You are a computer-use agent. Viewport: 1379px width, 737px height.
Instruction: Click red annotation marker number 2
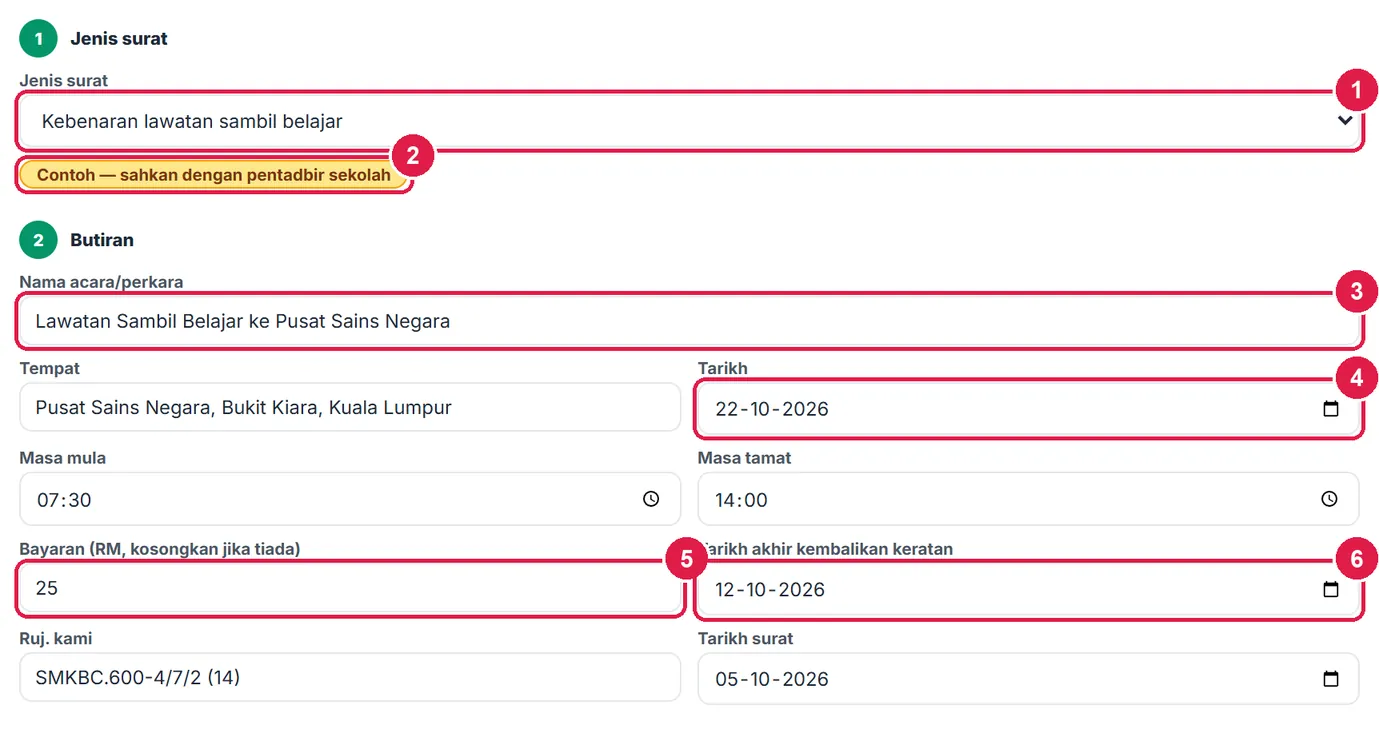coord(413,156)
